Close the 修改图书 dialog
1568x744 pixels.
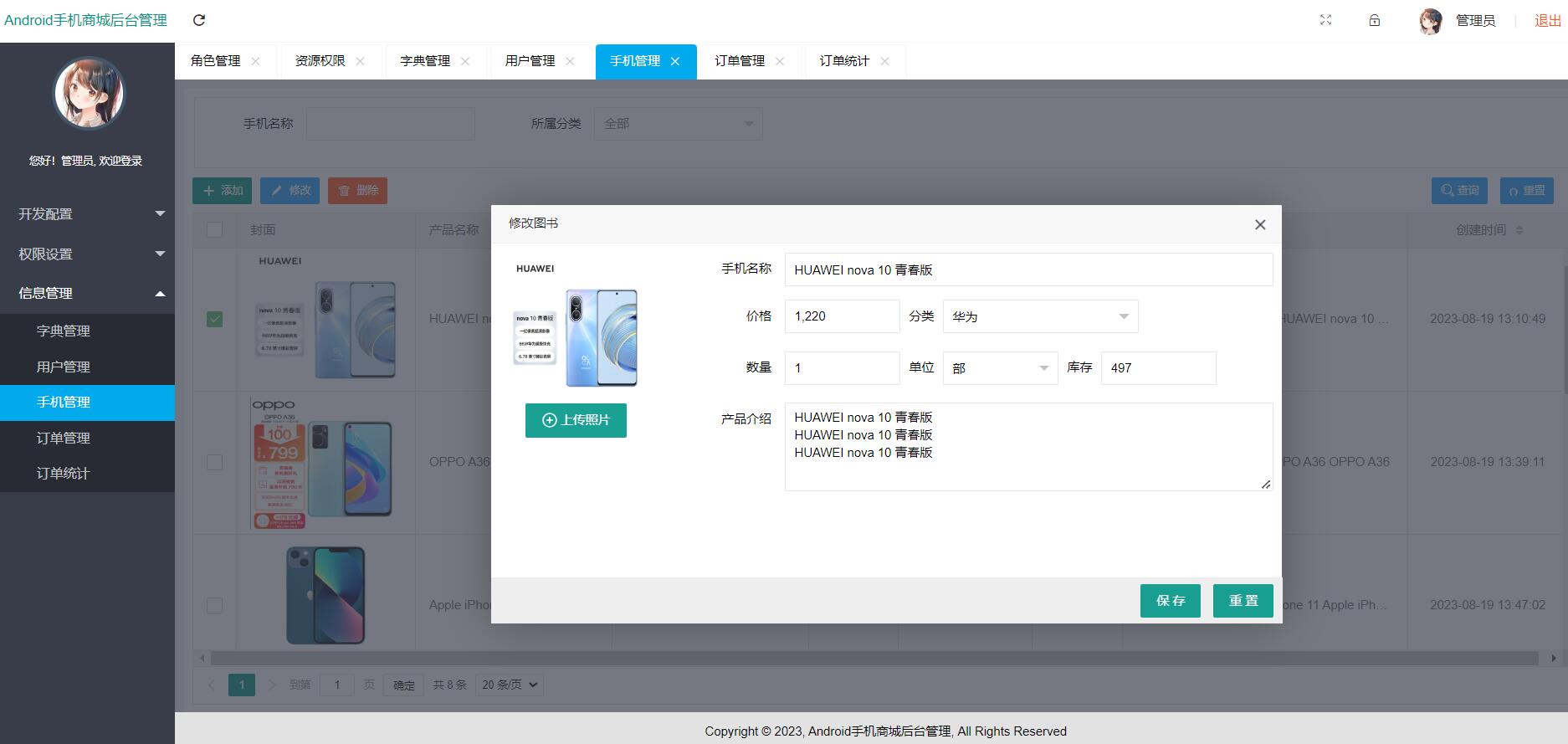pyautogui.click(x=1260, y=224)
